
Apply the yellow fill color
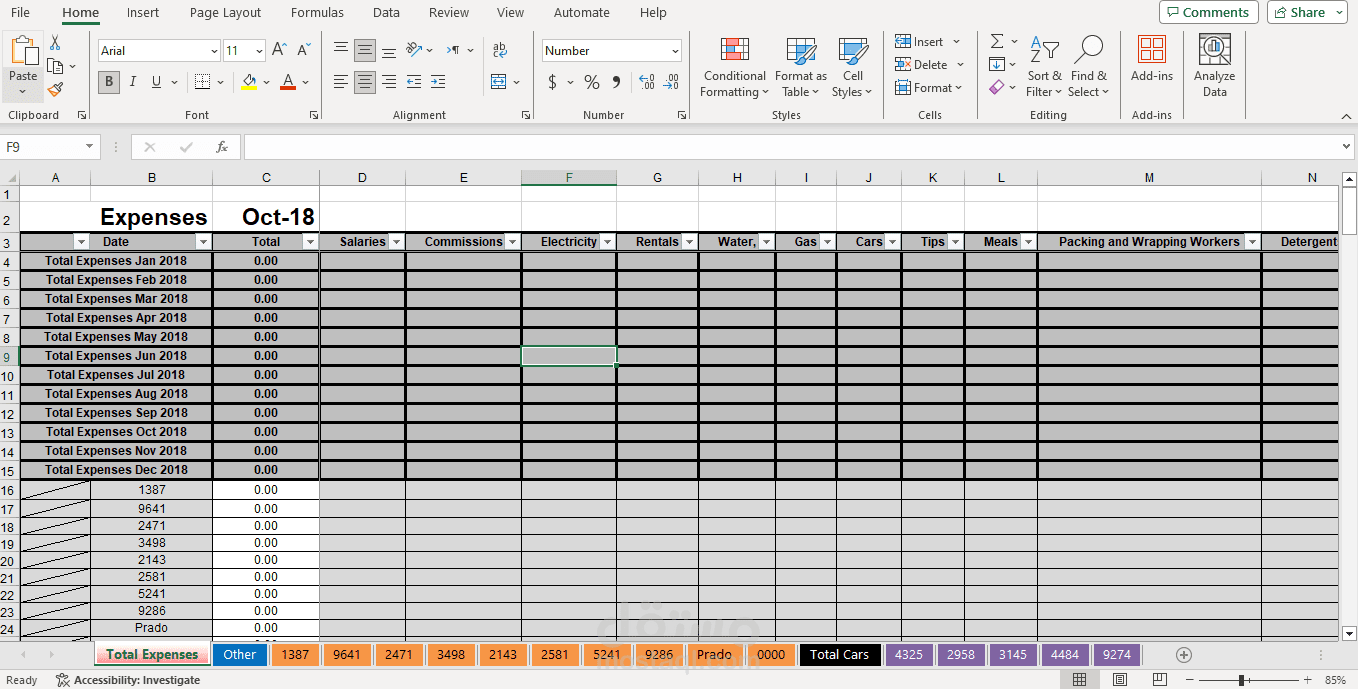(249, 82)
